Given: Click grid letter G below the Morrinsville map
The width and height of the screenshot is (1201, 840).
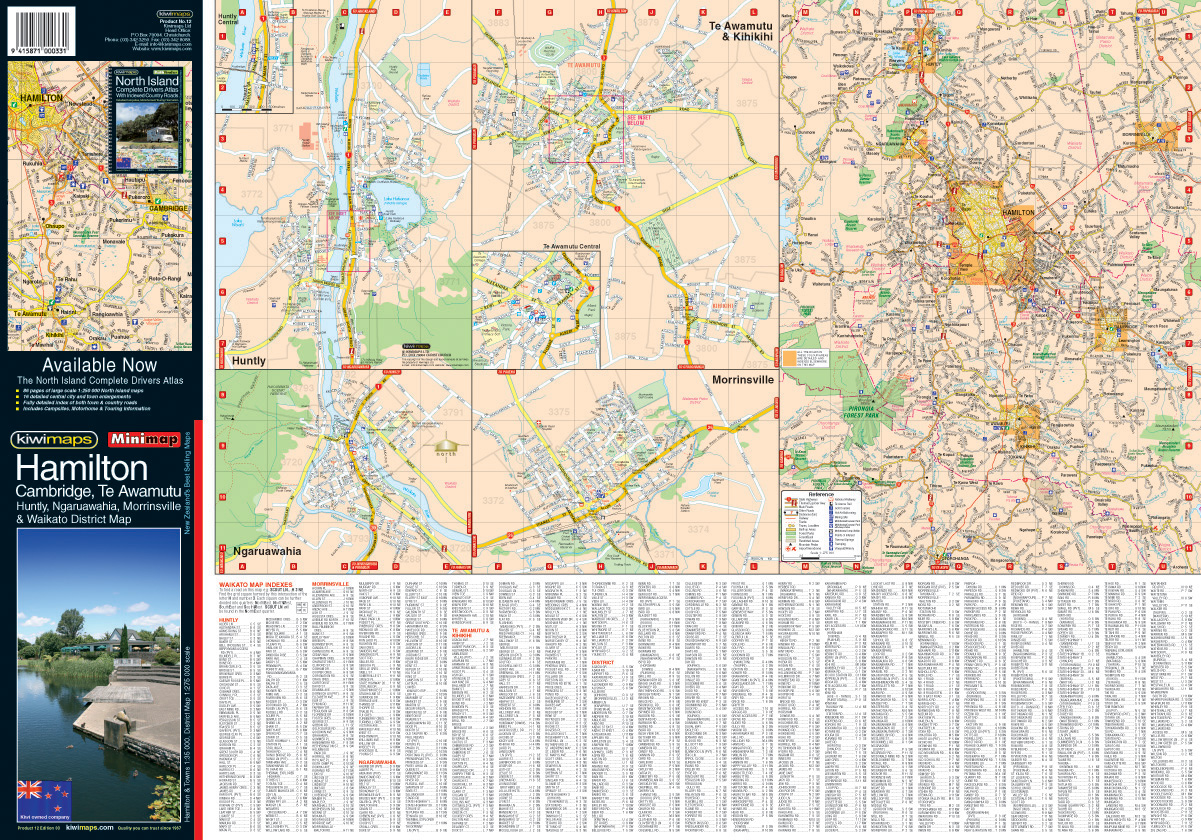Looking at the screenshot, I should [548, 566].
